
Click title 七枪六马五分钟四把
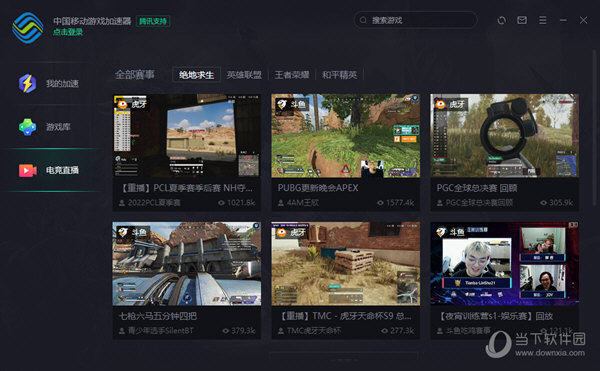(158, 316)
